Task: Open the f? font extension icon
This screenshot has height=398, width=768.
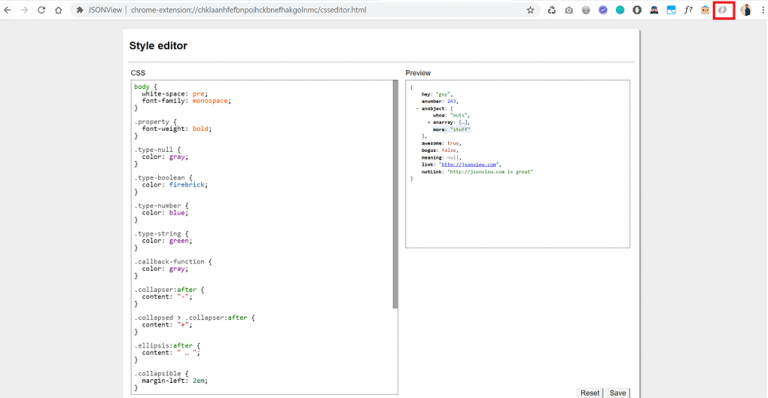Action: tap(688, 10)
